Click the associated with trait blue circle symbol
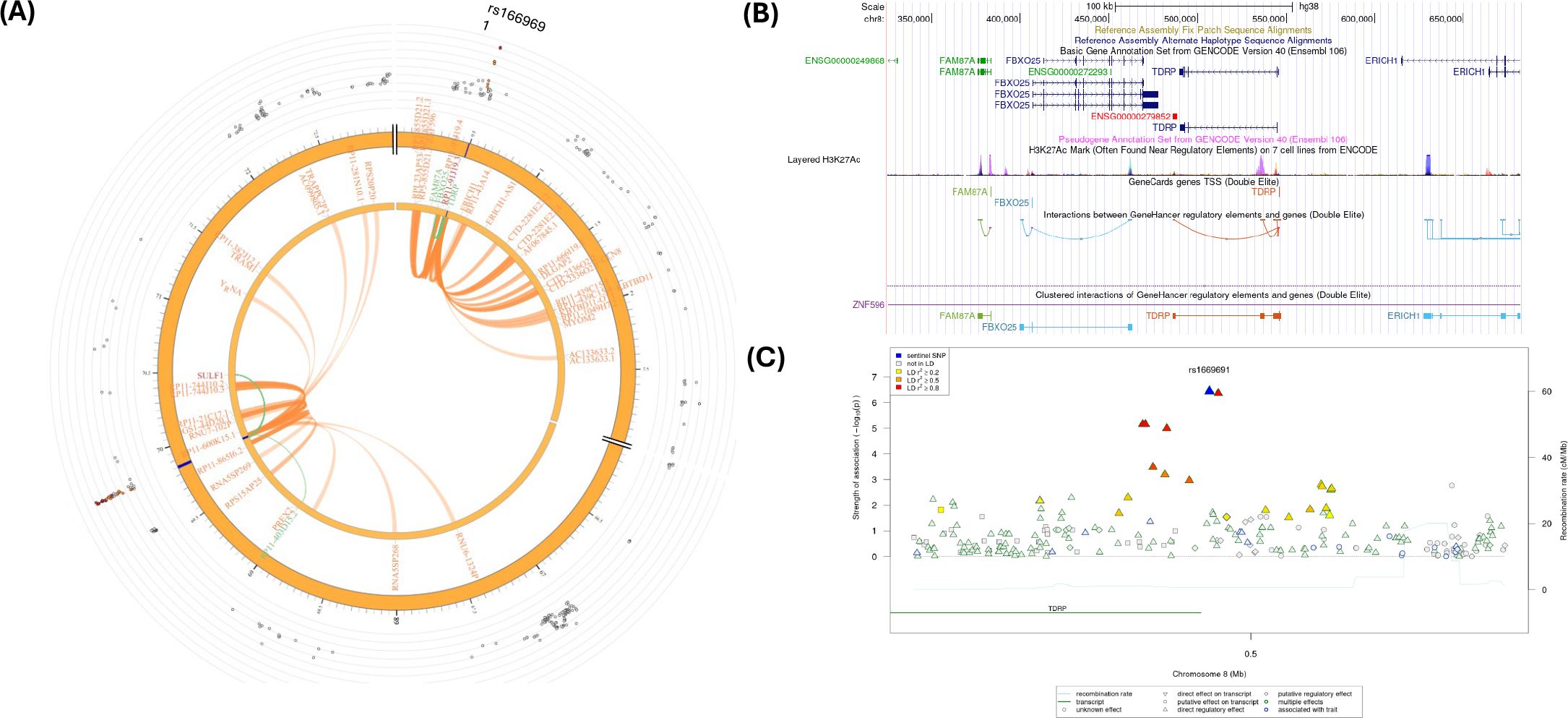Viewport: 1568px width, 718px height. click(1266, 710)
